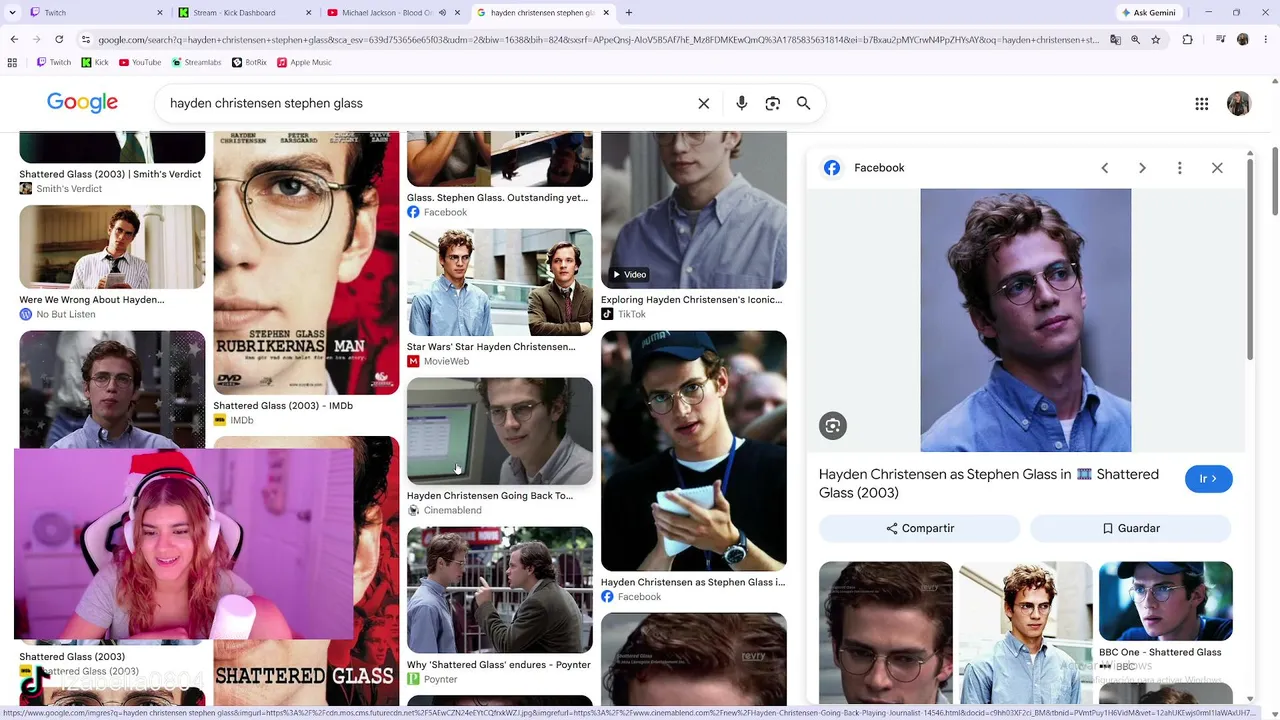The image size is (1280, 720).
Task: Switch to the Stream - Kick Dashboard tab
Action: [x=245, y=13]
